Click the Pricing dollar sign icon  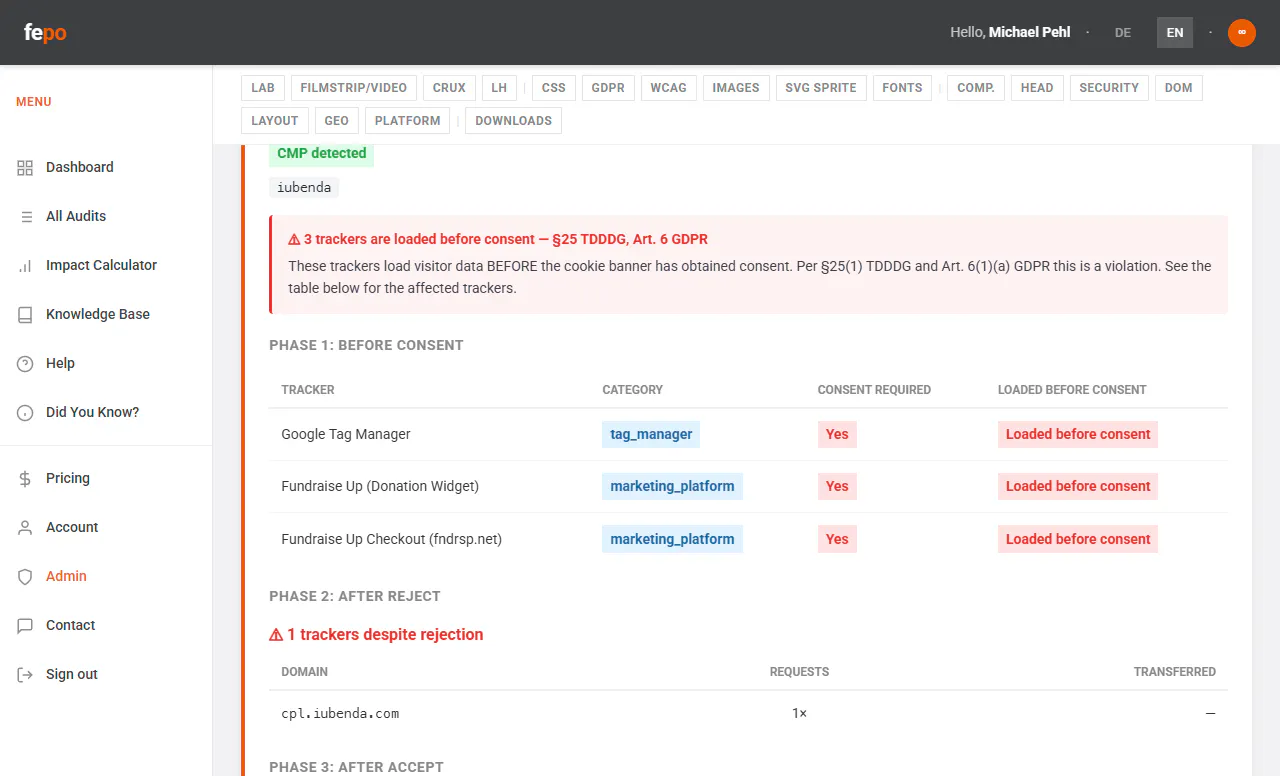[x=25, y=479]
